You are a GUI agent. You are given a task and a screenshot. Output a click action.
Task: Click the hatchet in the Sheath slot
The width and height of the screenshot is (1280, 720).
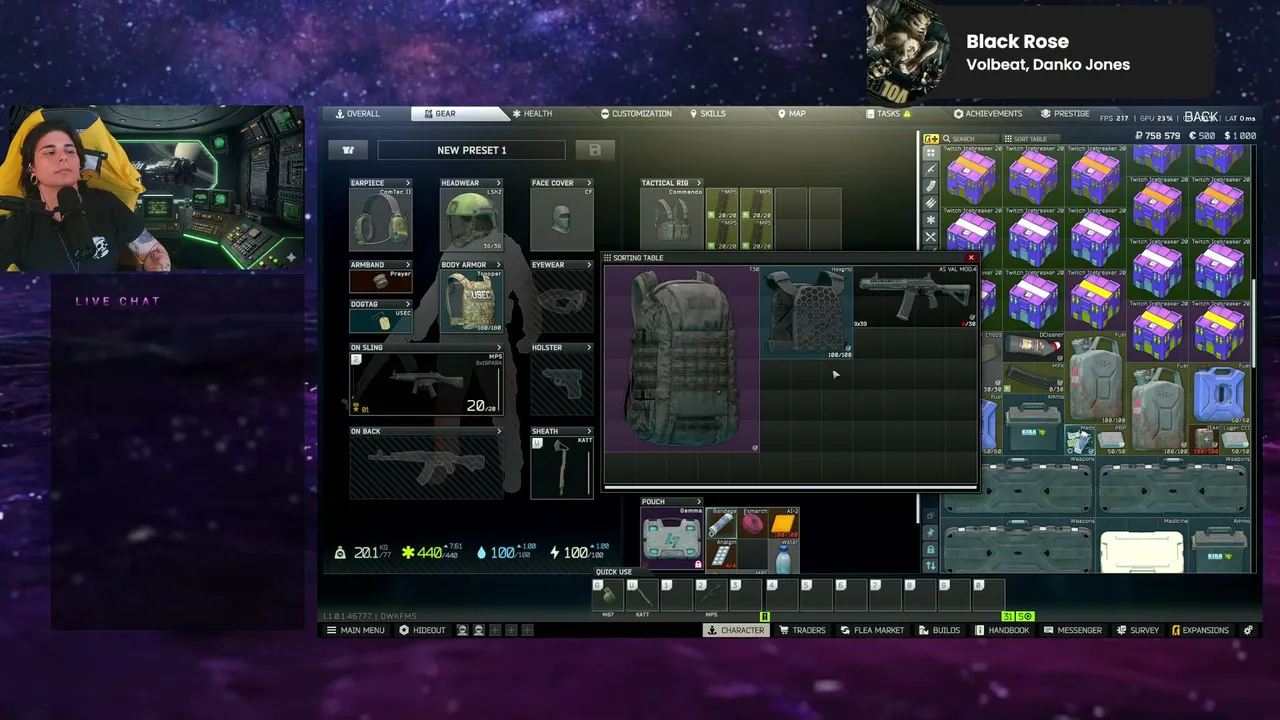(561, 467)
